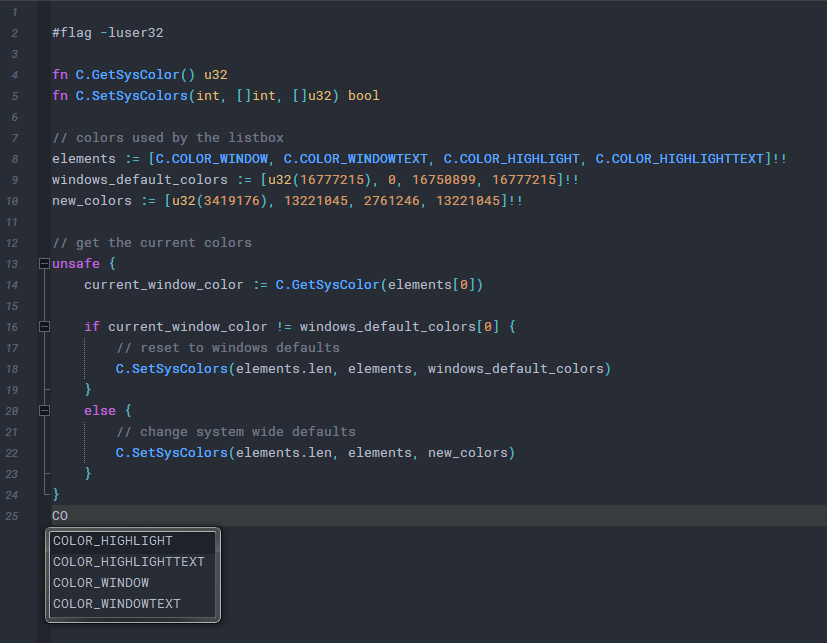Click the current_window_color declaration on line 14
The height and width of the screenshot is (643, 827).
click(163, 285)
